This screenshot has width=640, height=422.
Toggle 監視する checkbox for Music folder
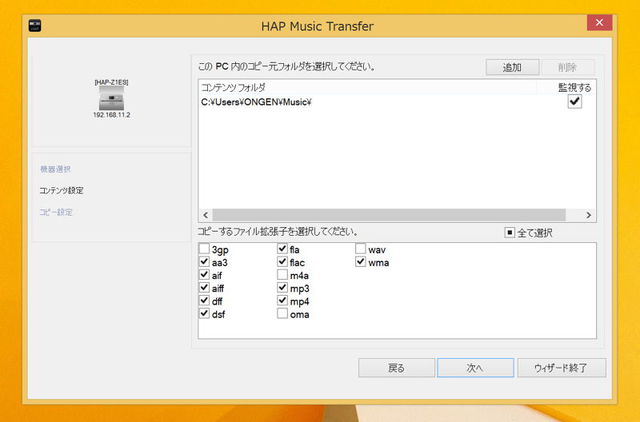(x=575, y=101)
